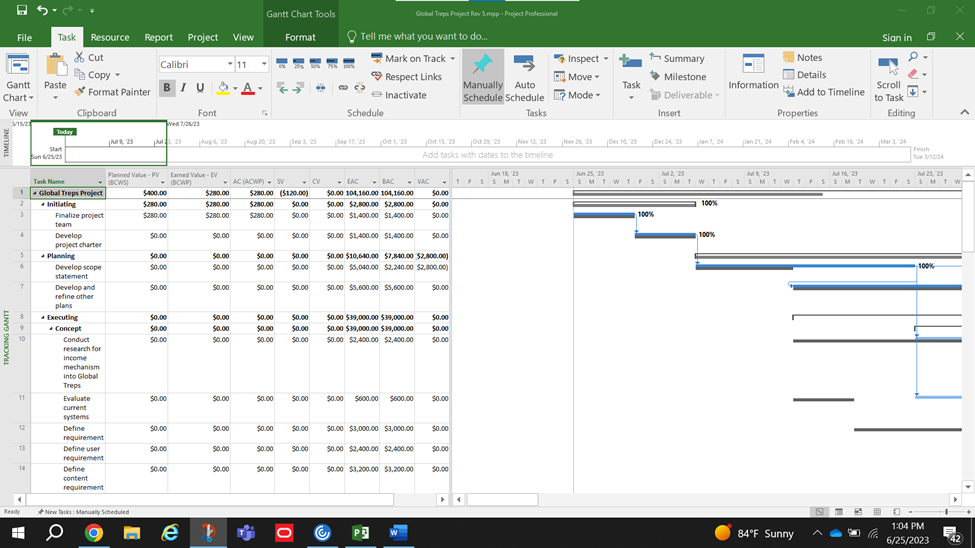Click the Cut scissors icon
The height and width of the screenshot is (548, 975).
[80, 57]
